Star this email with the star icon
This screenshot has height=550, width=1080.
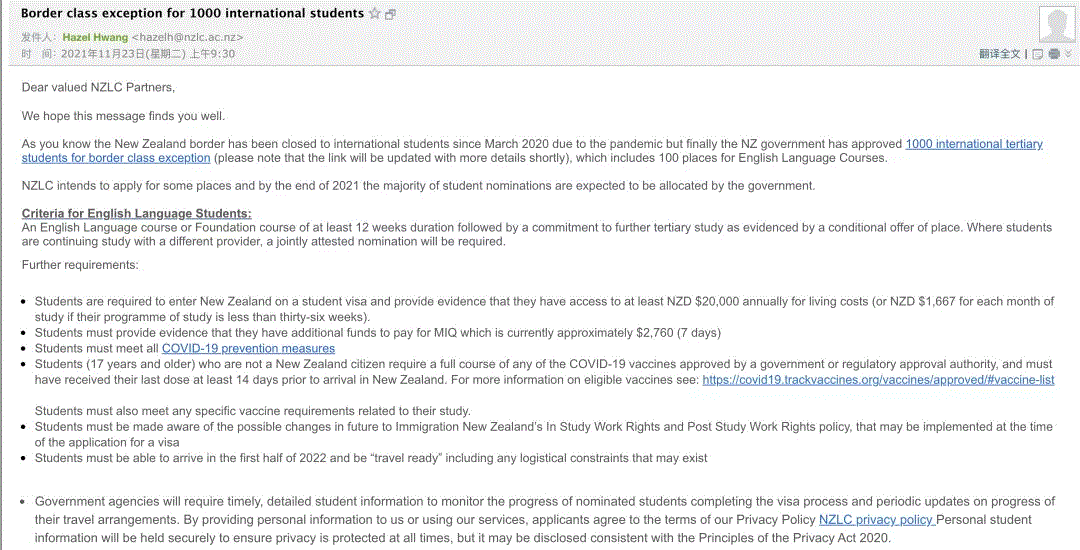[x=375, y=14]
